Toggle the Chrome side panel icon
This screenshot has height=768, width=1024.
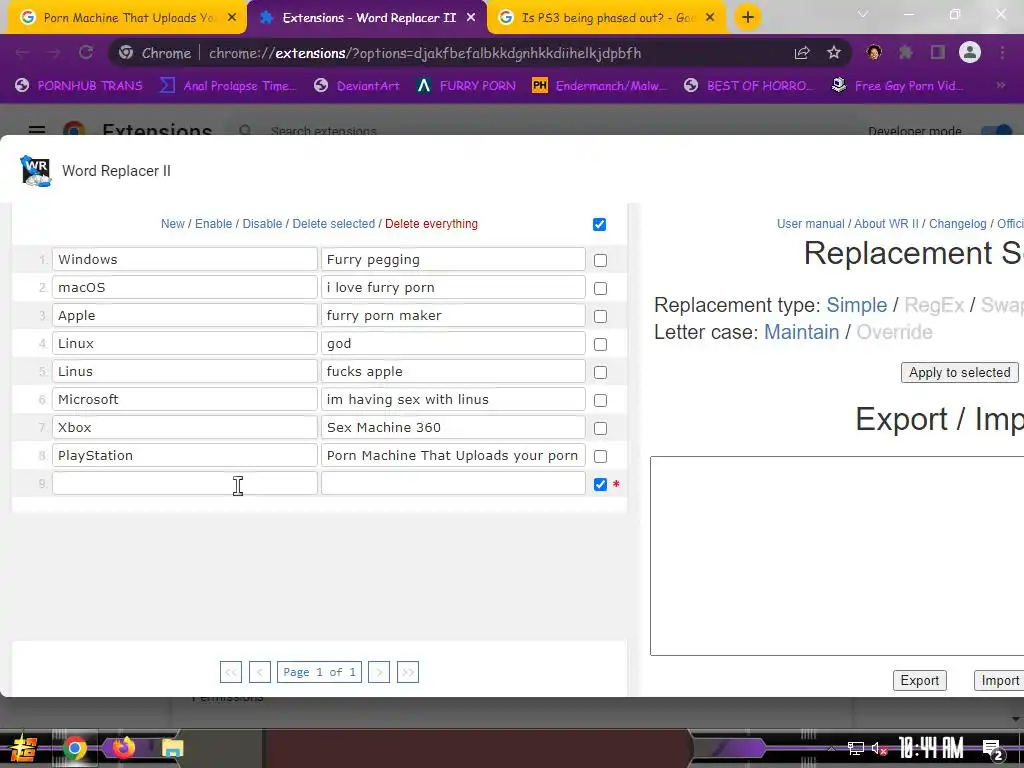tap(938, 52)
